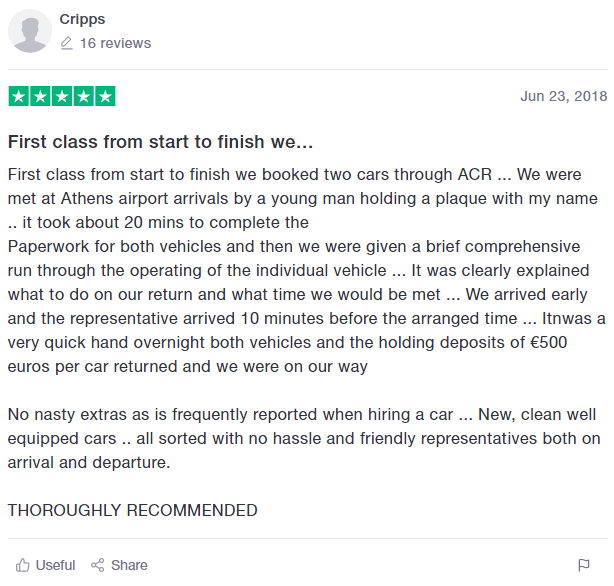Click the share network icon
The height and width of the screenshot is (586, 614).
tap(98, 565)
